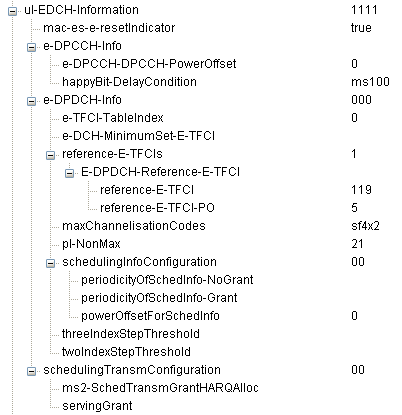This screenshot has width=402, height=415.
Task: Select happyBit-DelayCondition entry
Action: point(129,82)
